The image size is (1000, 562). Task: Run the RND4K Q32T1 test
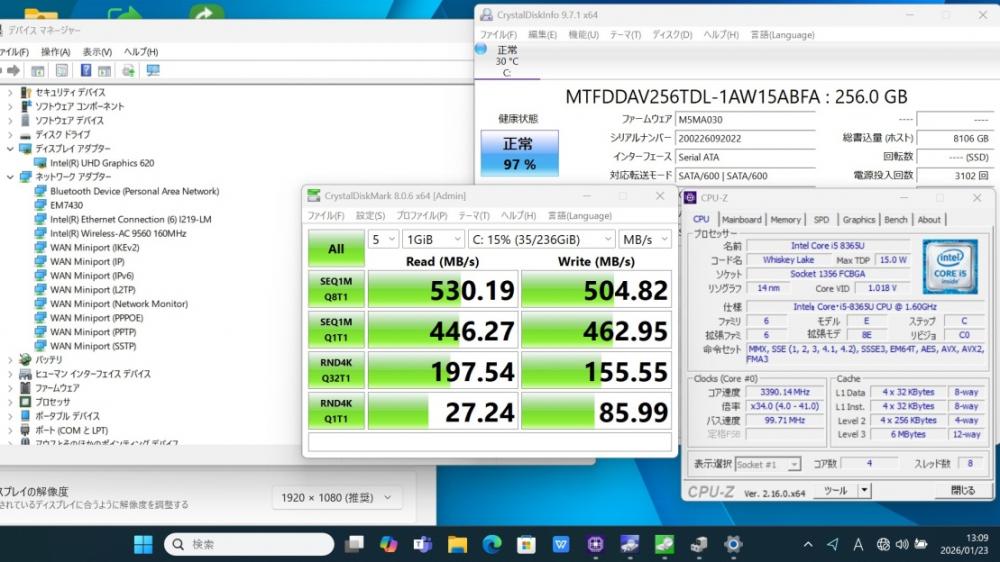click(336, 371)
